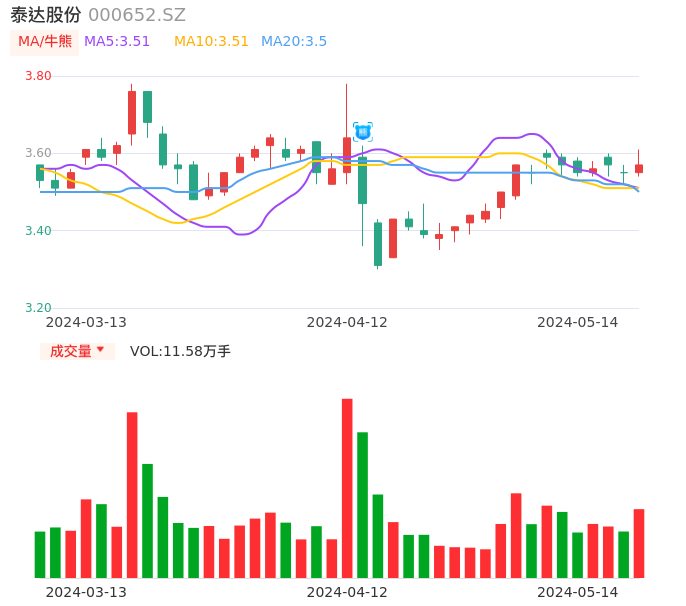Toggle the MA5:3.51 legend line
Image resolution: width=686 pixels, height=606 pixels.
coord(117,42)
